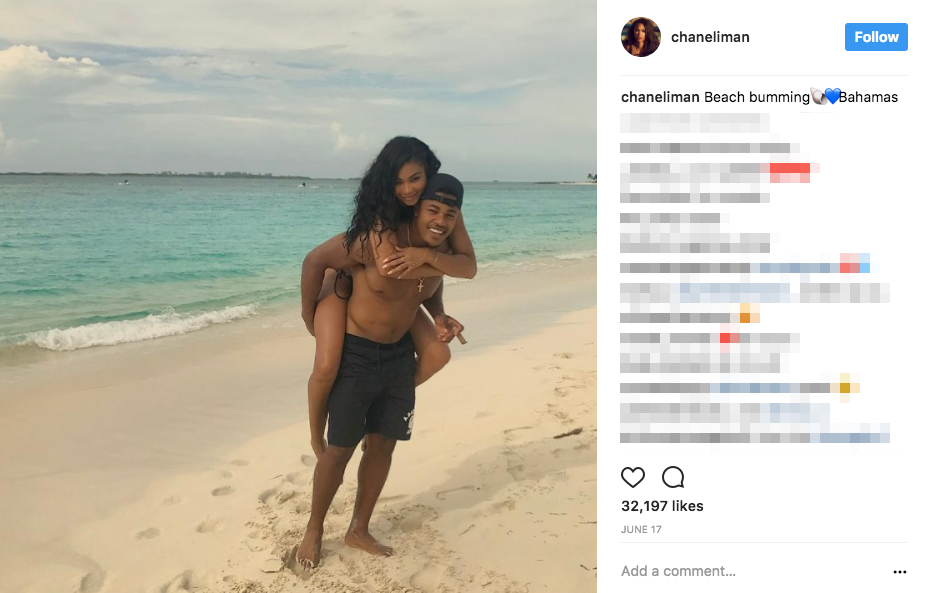Open chaneliman username in the post header
This screenshot has height=593, width=927.
pos(710,37)
